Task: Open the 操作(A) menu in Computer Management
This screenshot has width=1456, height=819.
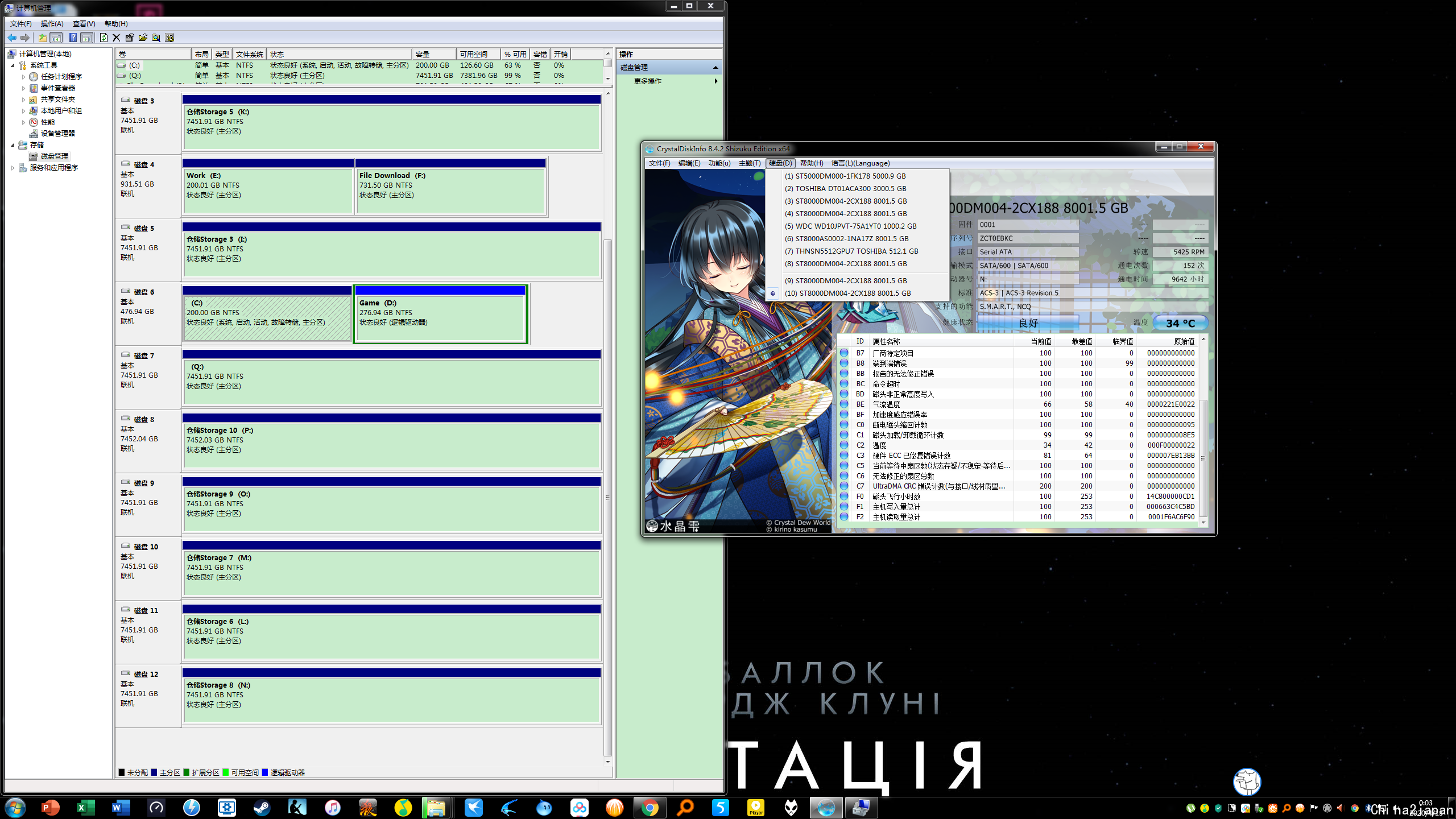Action: (52, 23)
